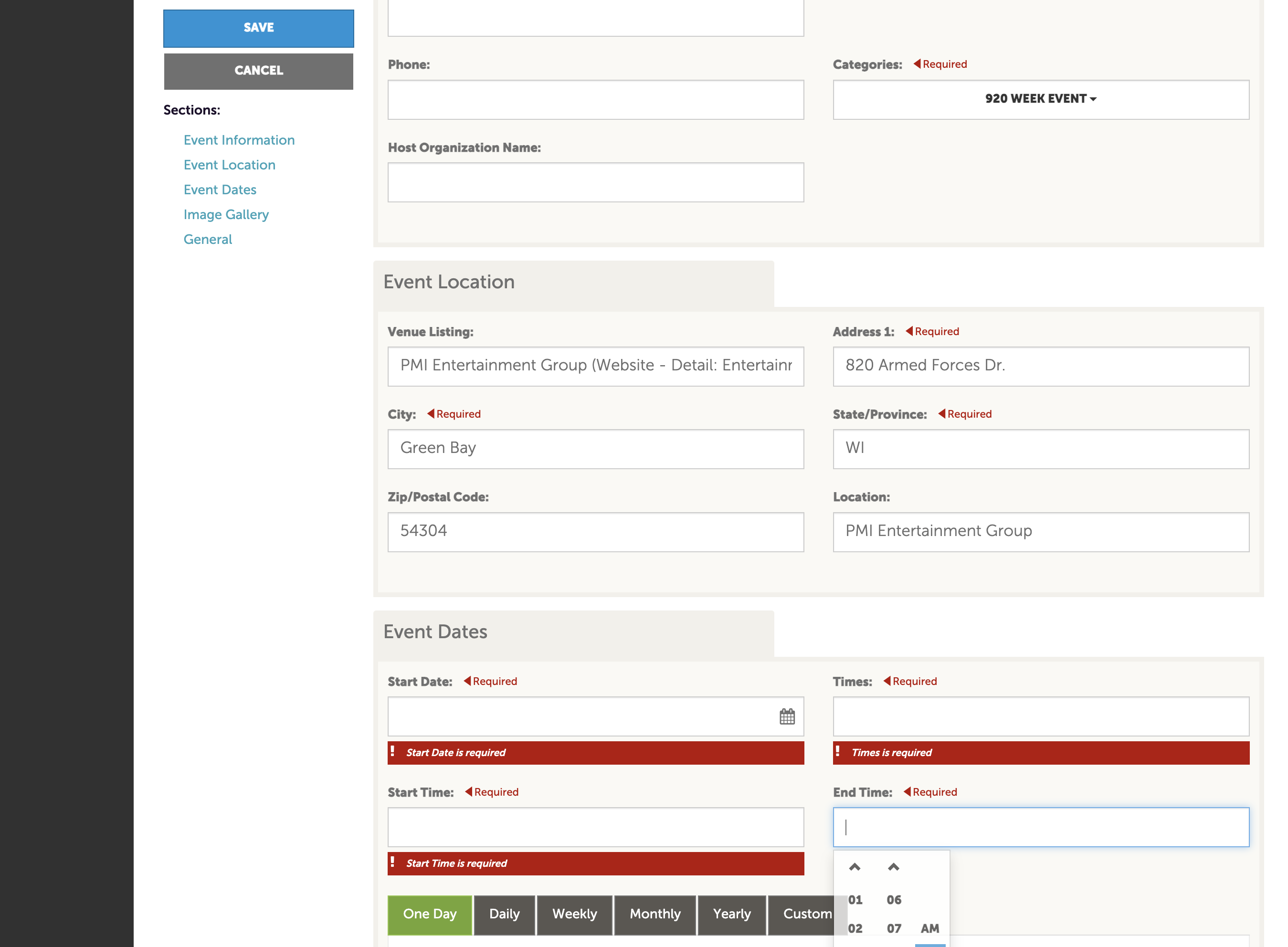The image size is (1288, 947).
Task: Click the Venue Listing field
Action: (x=596, y=366)
